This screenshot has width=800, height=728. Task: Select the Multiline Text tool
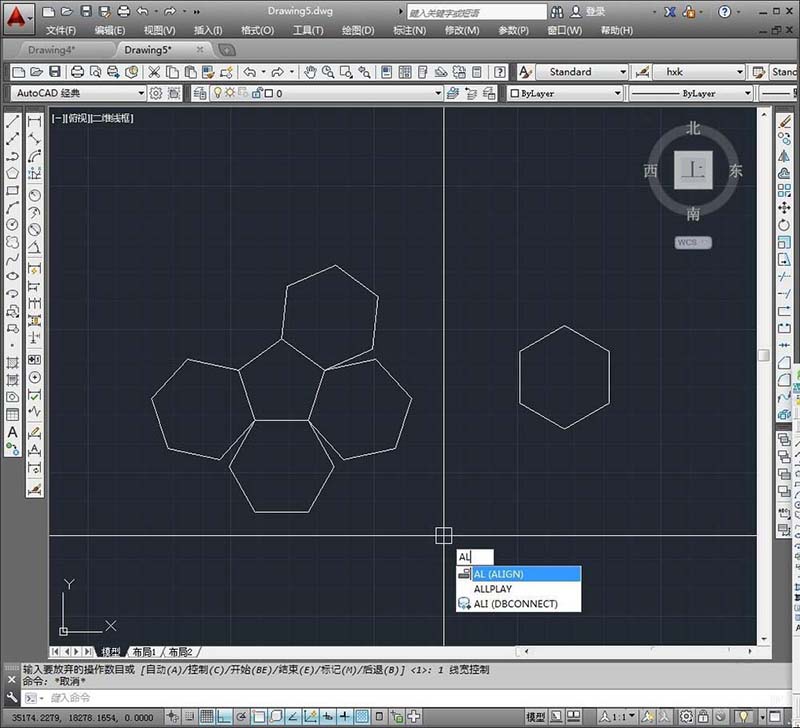click(13, 432)
